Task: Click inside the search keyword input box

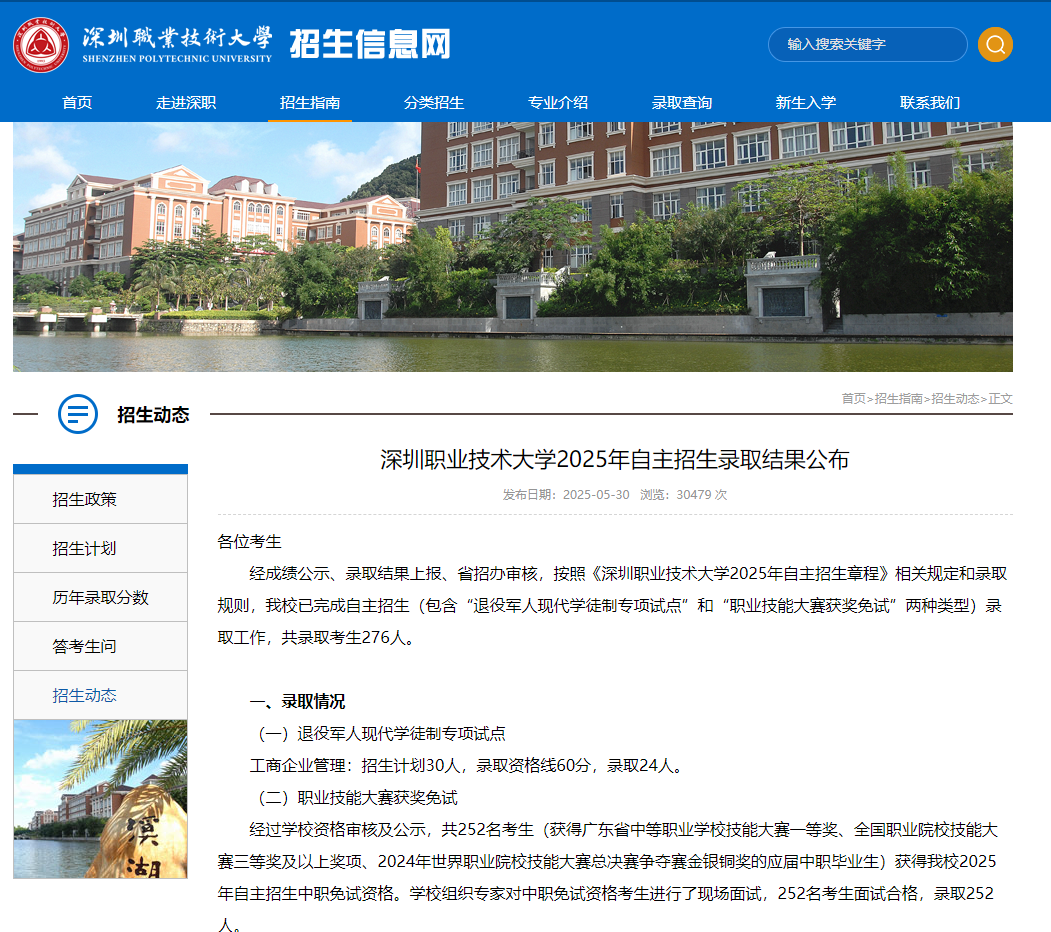Action: [x=866, y=45]
